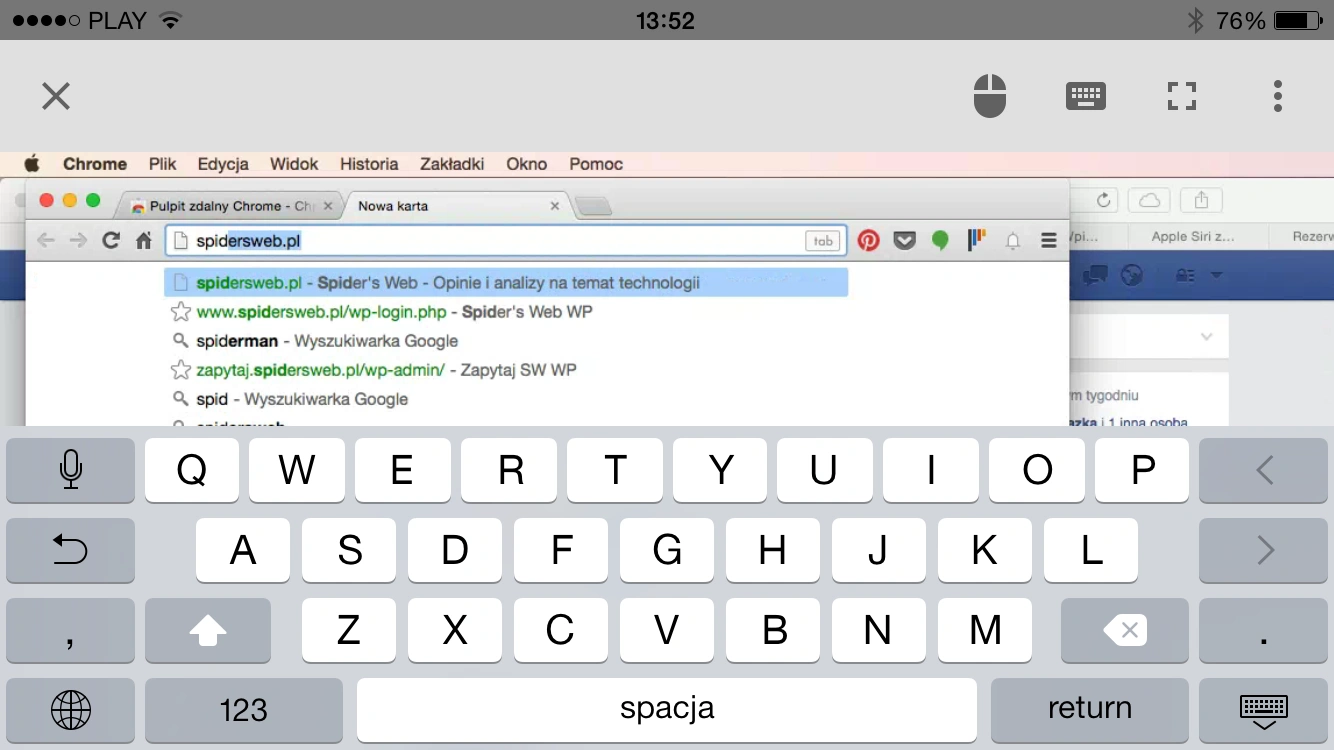Reload in the Safari window behind
The height and width of the screenshot is (750, 1334).
1104,200
